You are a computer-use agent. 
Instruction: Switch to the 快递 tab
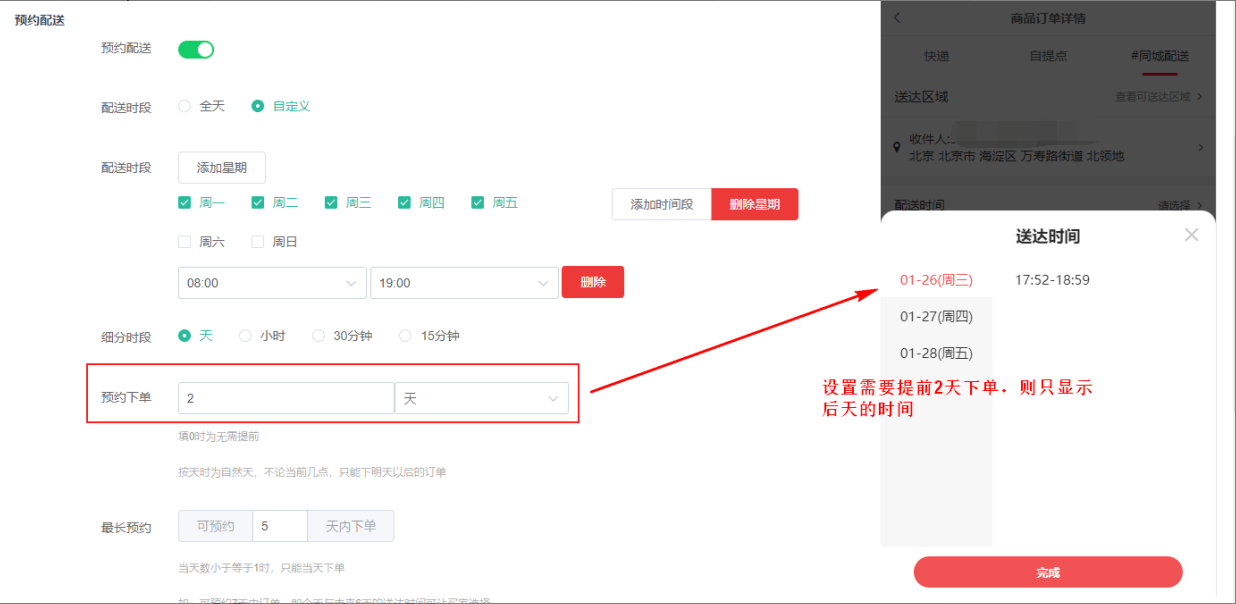(x=936, y=56)
